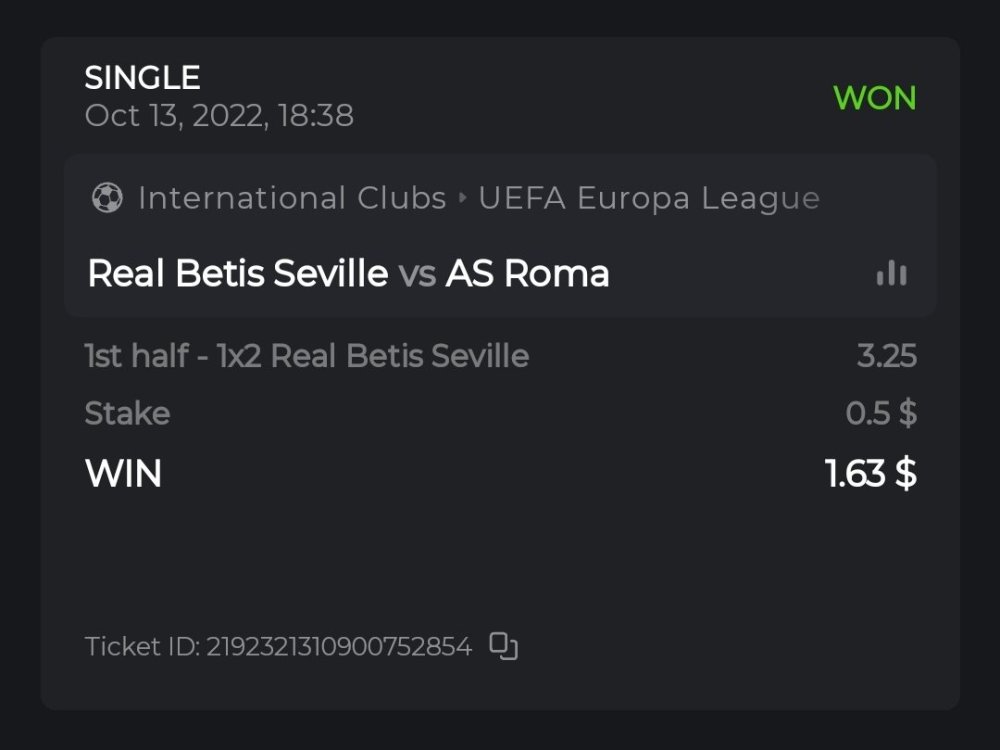This screenshot has width=1000, height=750.
Task: Click the soccer ball sport icon
Action: coord(106,198)
